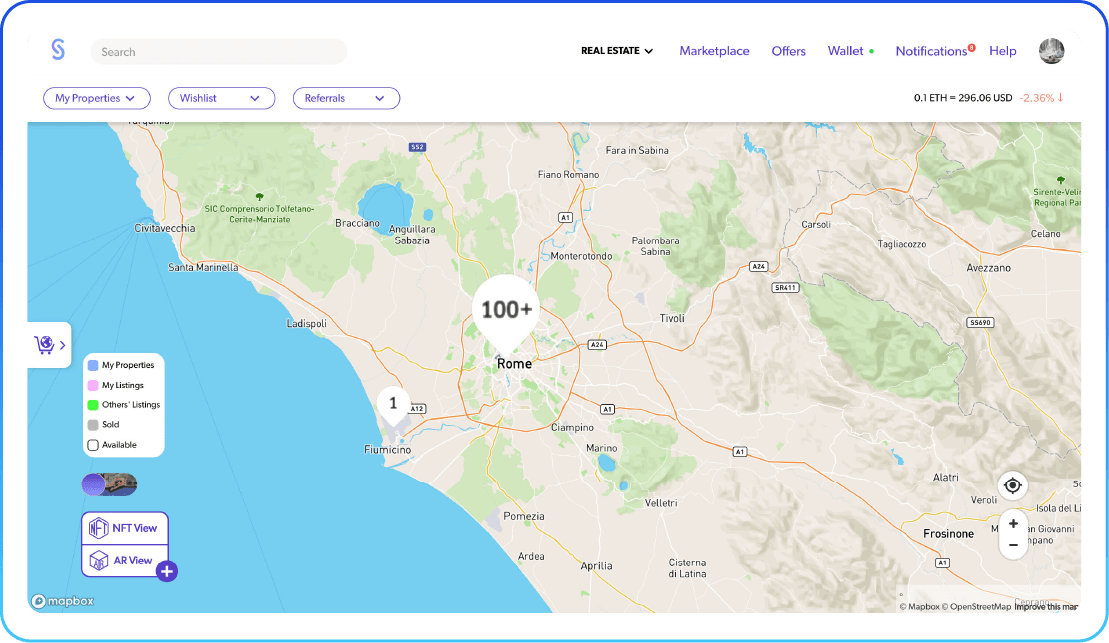Image resolution: width=1109 pixels, height=643 pixels.
Task: Click the Ladispoli map label
Action: 306,323
